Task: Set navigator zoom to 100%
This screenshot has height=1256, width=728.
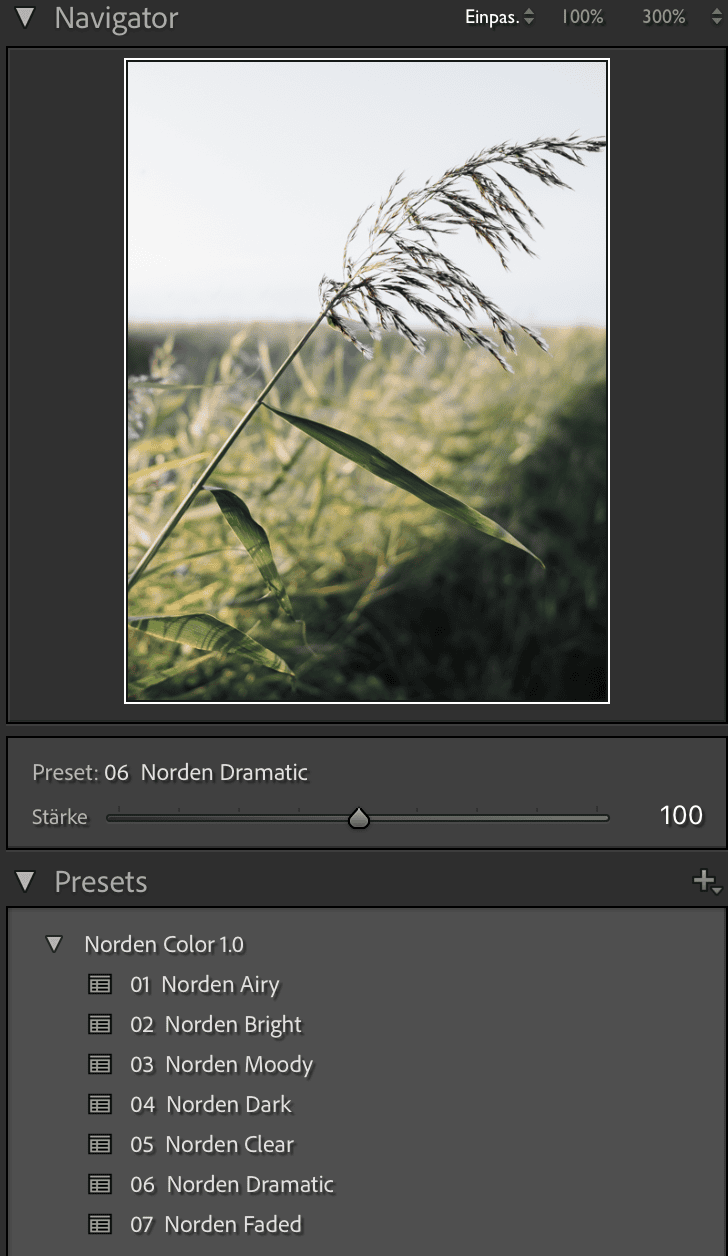Action: coord(582,17)
